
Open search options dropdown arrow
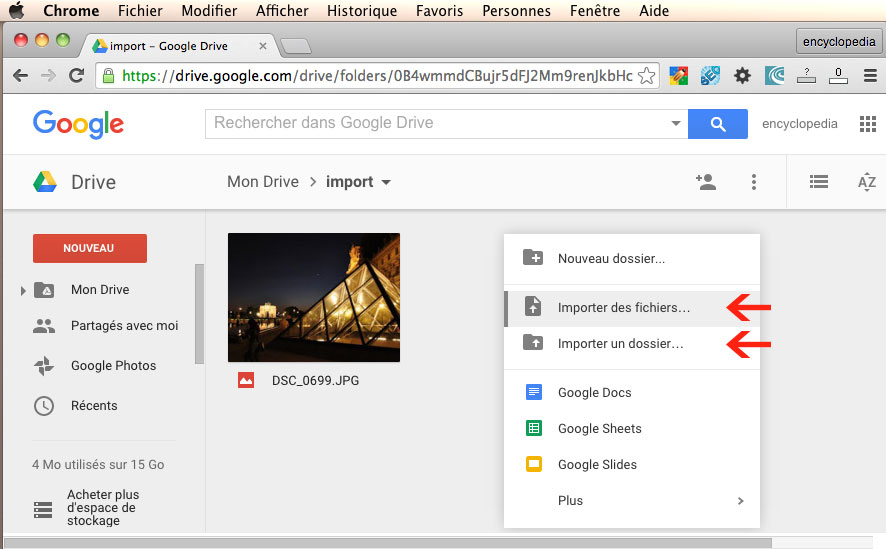point(675,124)
